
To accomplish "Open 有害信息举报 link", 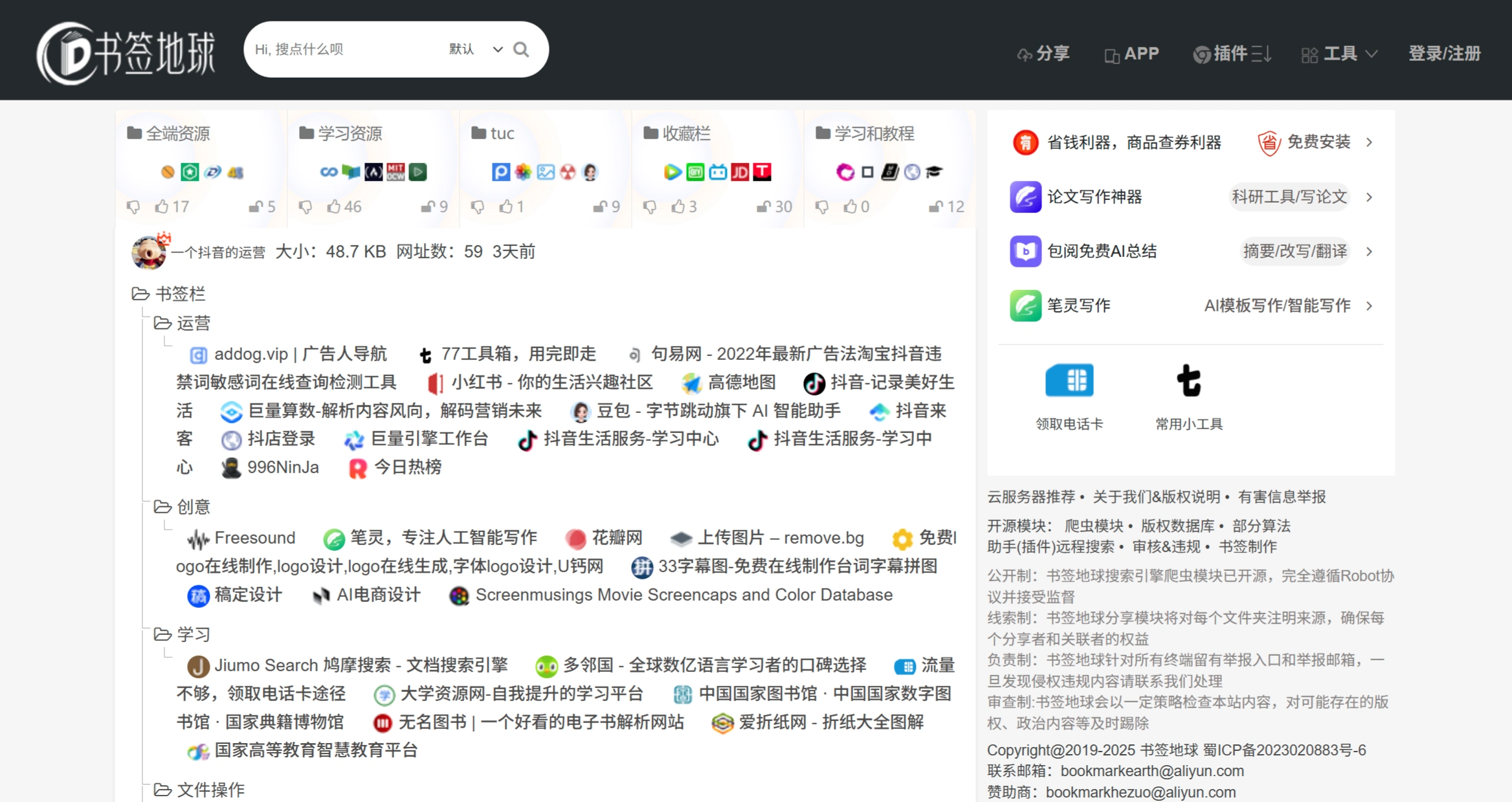I will point(1282,497).
